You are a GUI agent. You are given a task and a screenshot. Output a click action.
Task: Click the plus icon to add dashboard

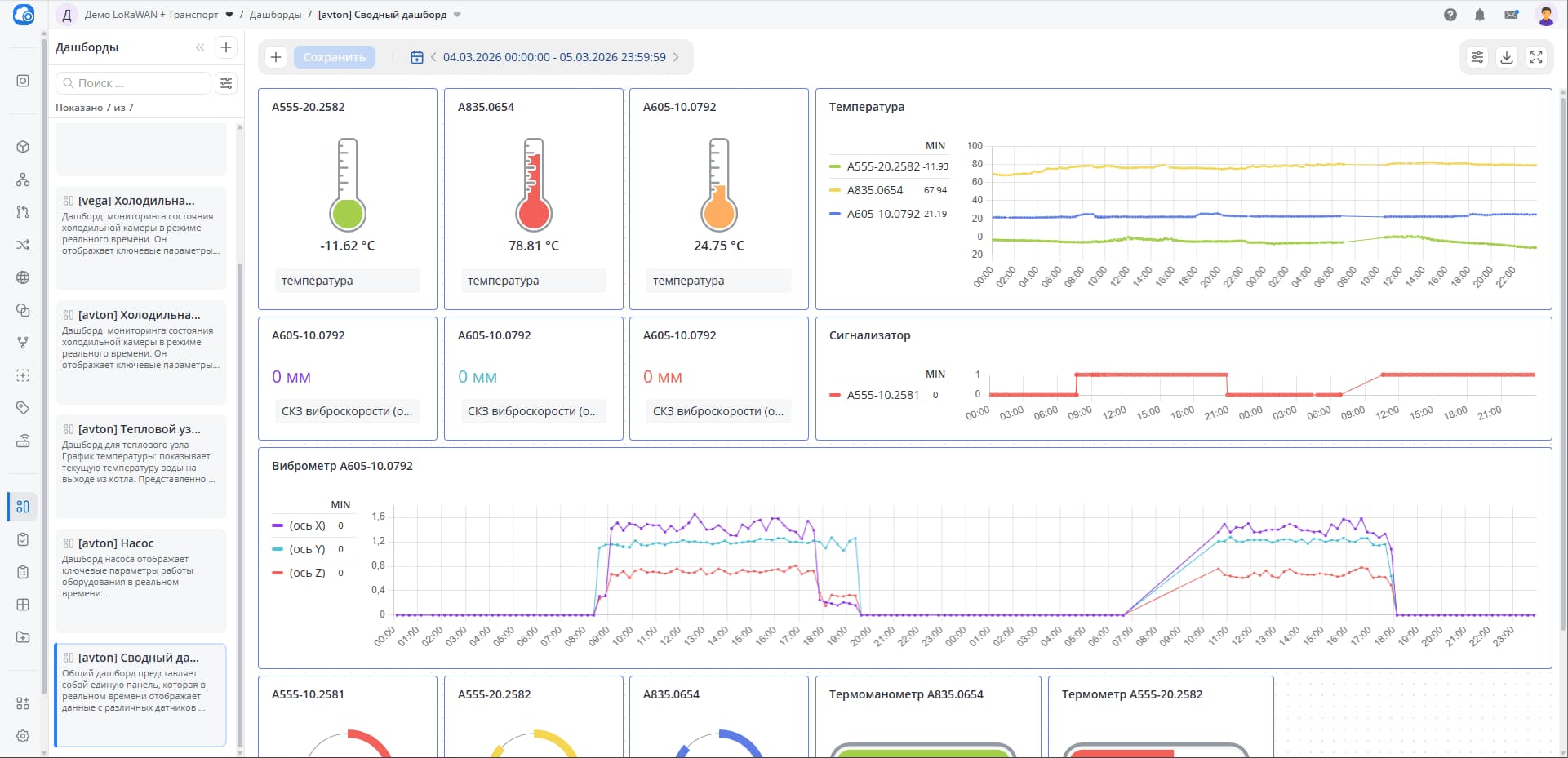(x=226, y=47)
